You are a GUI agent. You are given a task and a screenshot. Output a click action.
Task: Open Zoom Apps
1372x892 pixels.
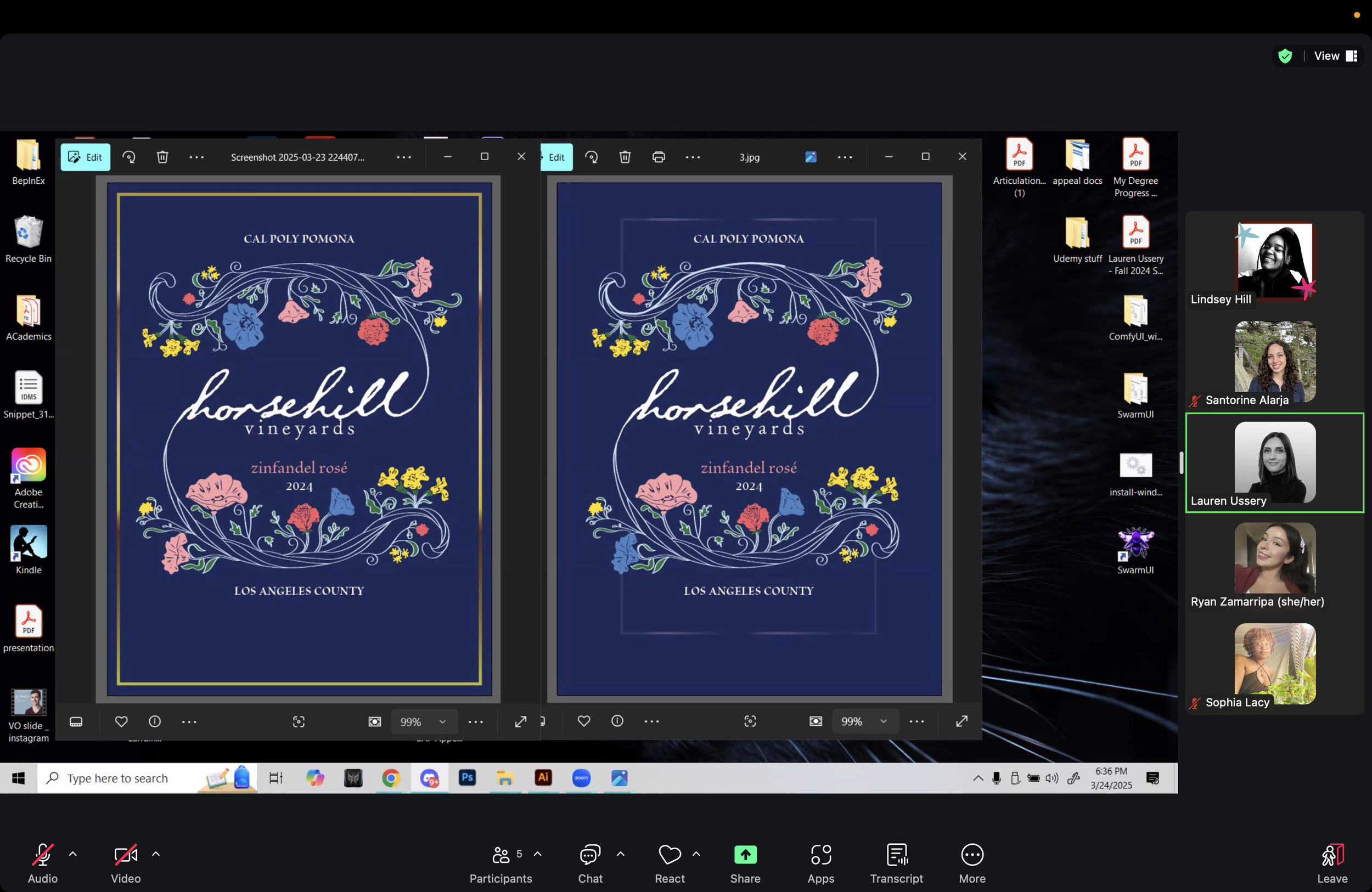821,863
